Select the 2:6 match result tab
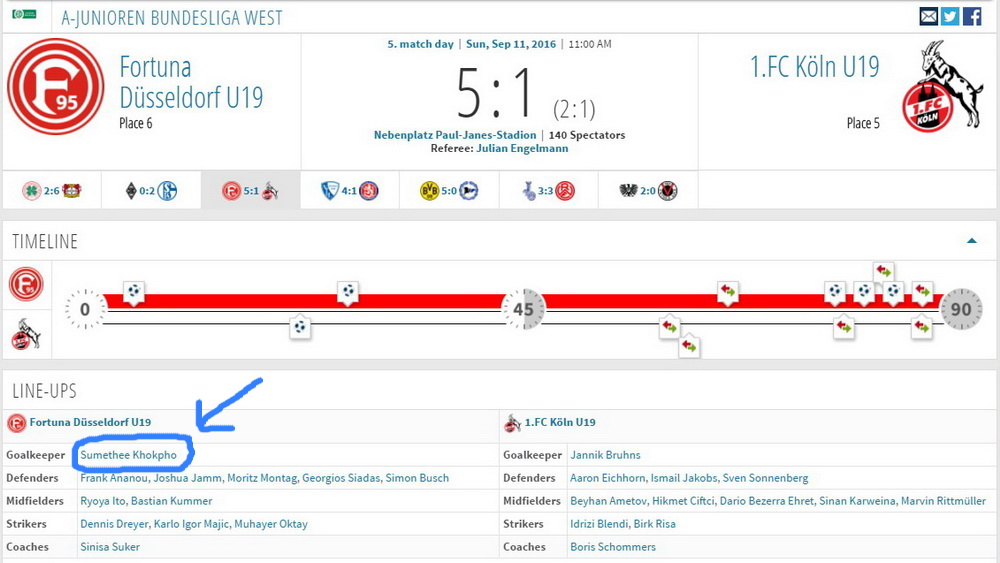Screen dimensions: 1000x563 pos(52,191)
